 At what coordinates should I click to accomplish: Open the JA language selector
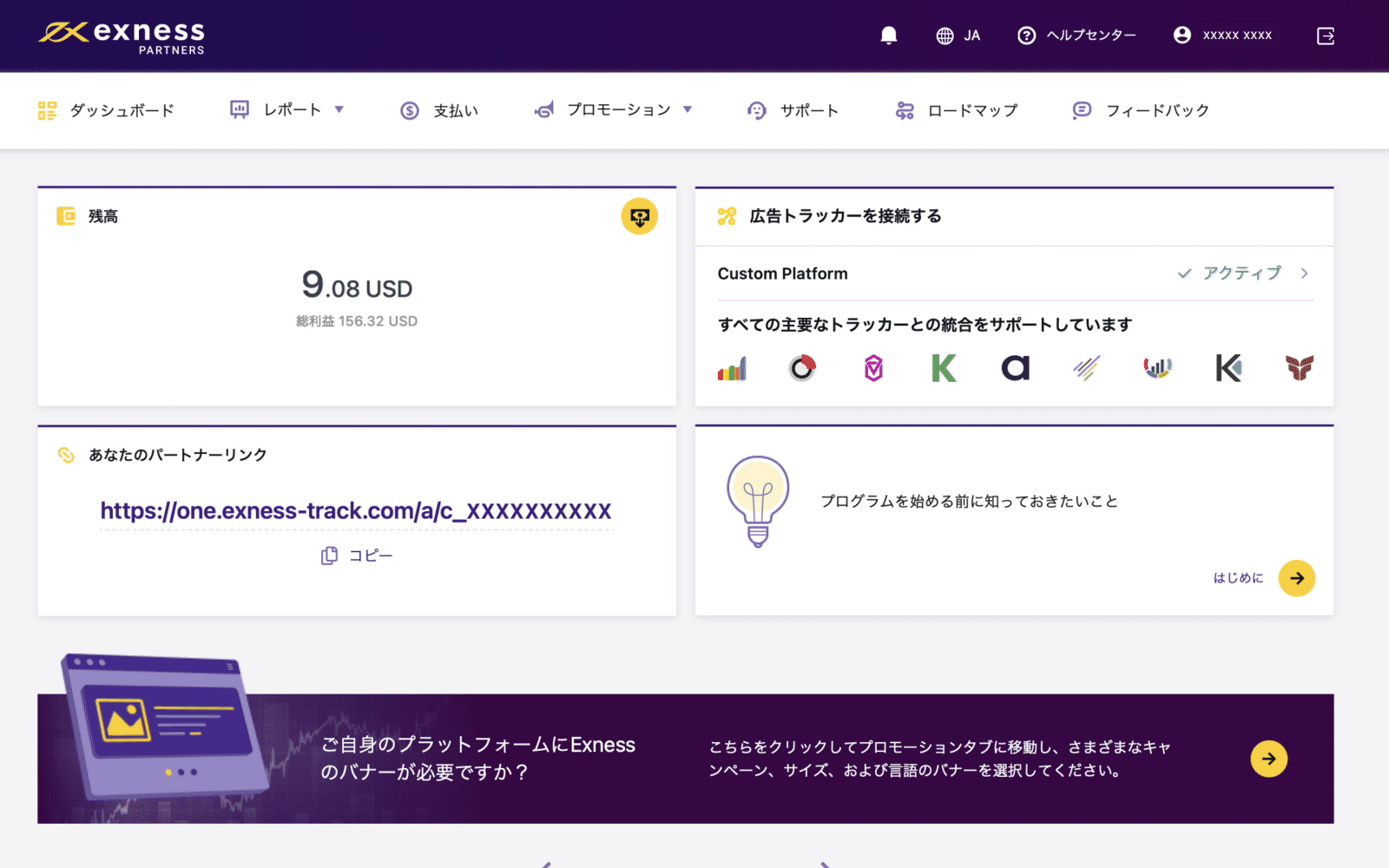[x=971, y=36]
